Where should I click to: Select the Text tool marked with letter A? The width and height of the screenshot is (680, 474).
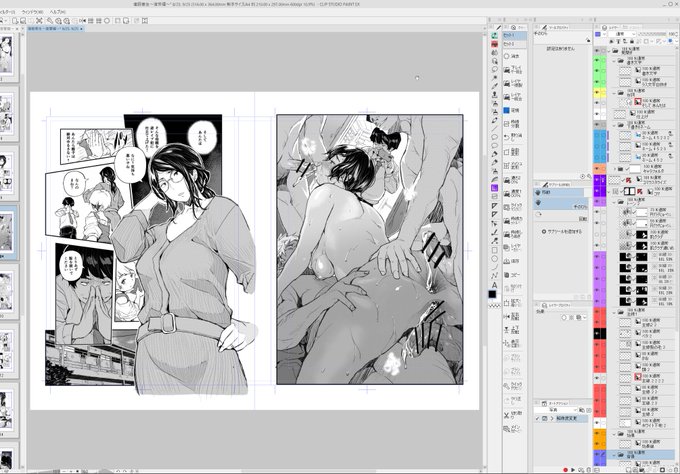tap(494, 285)
